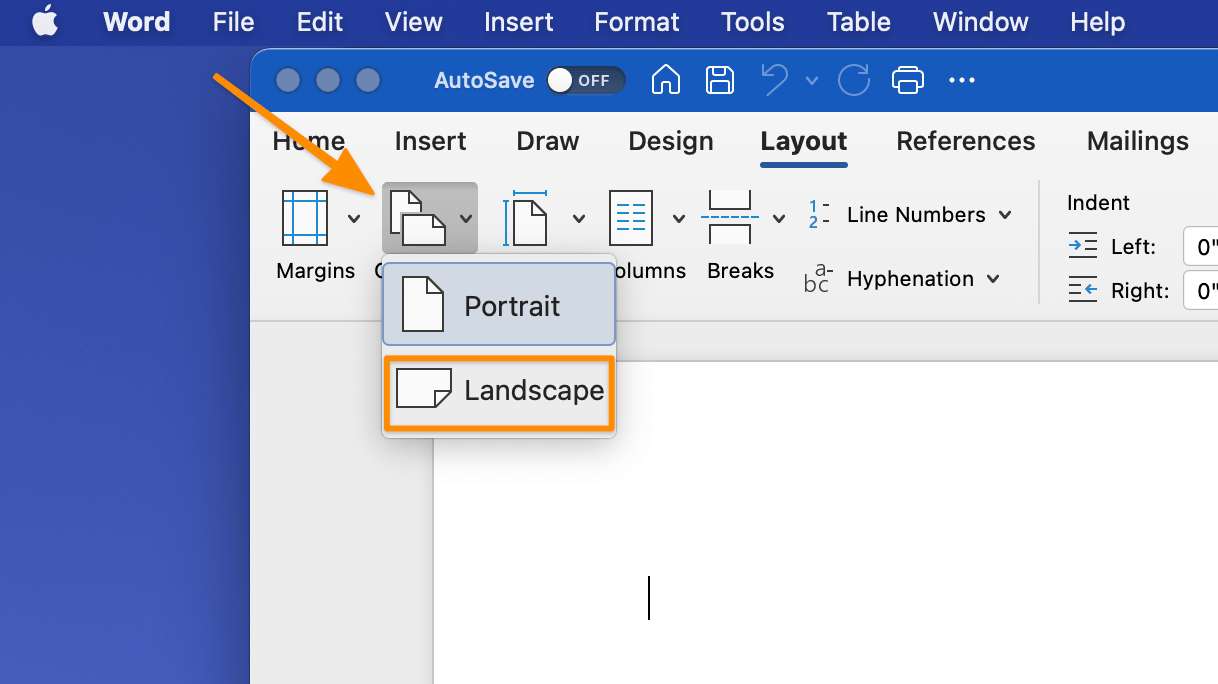Screen dimensions: 1218x684
Task: Open the Hyphenation dropdown
Action: [x=902, y=279]
